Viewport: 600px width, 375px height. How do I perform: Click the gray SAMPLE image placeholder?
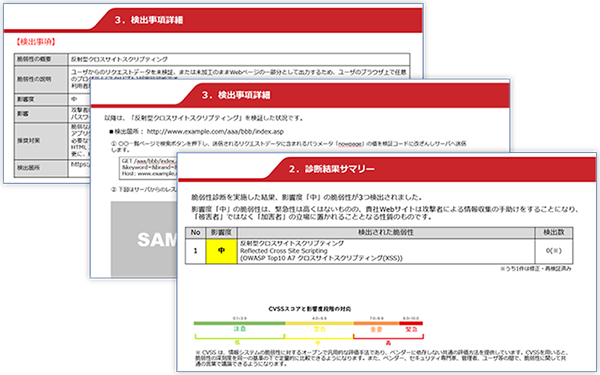(x=144, y=239)
